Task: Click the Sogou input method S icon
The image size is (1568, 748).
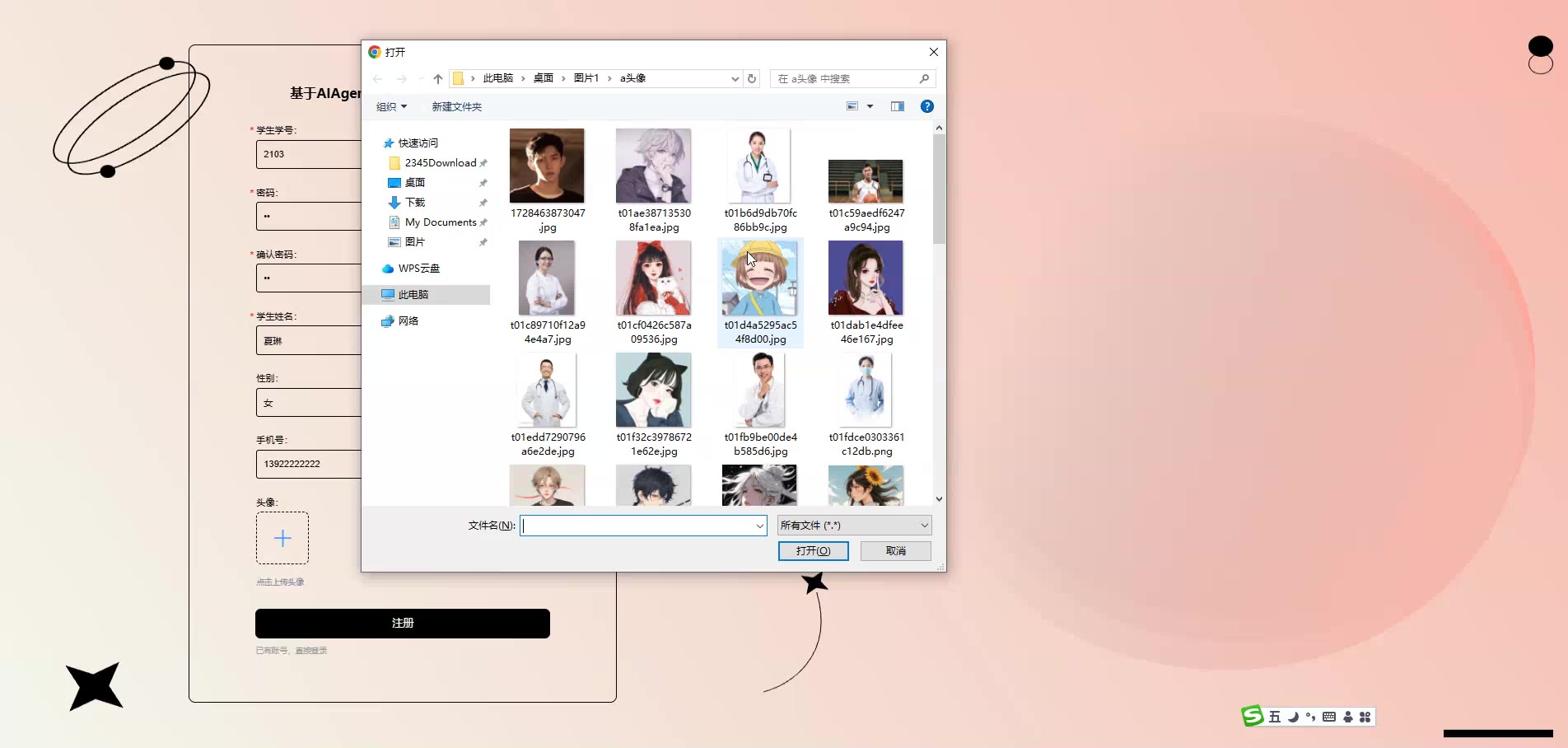Action: (1253, 717)
